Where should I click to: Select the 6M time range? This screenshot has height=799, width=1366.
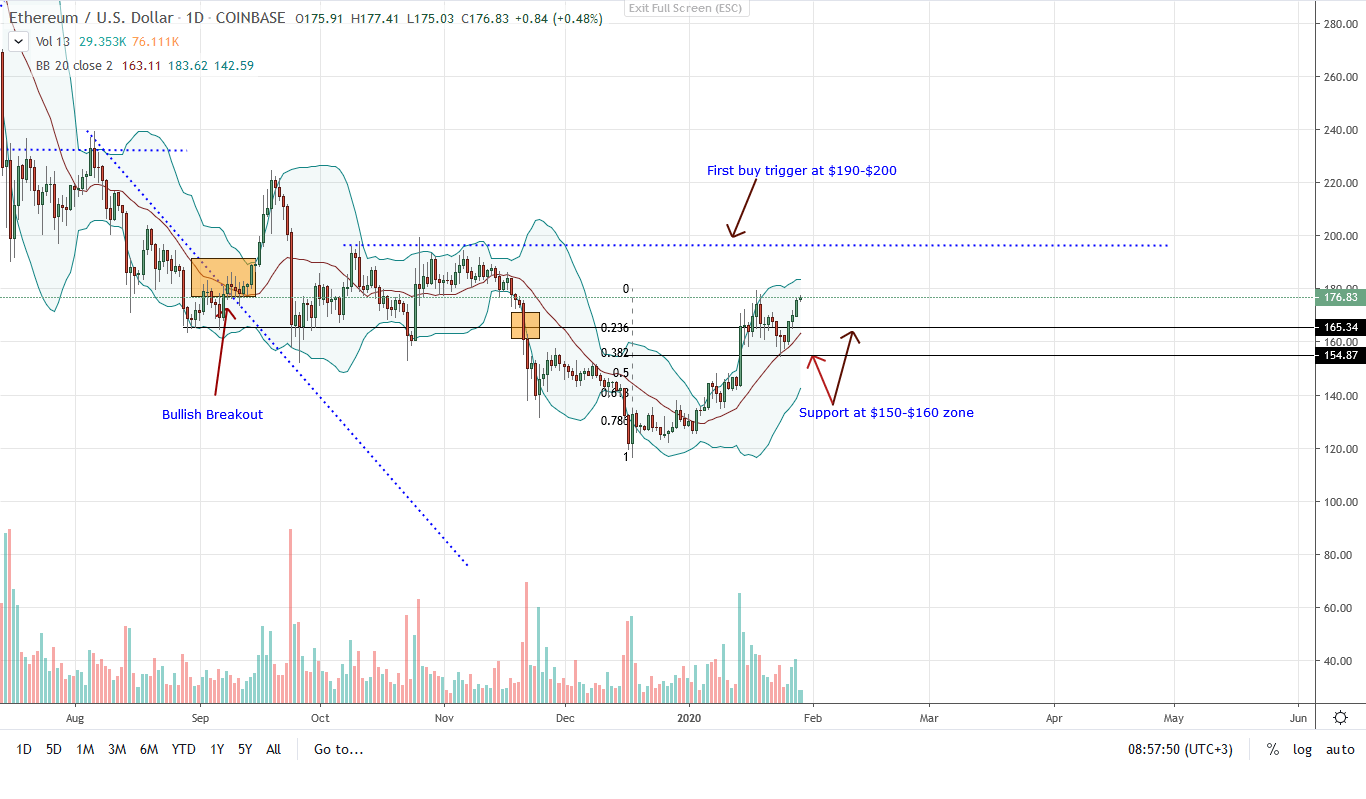[149, 749]
